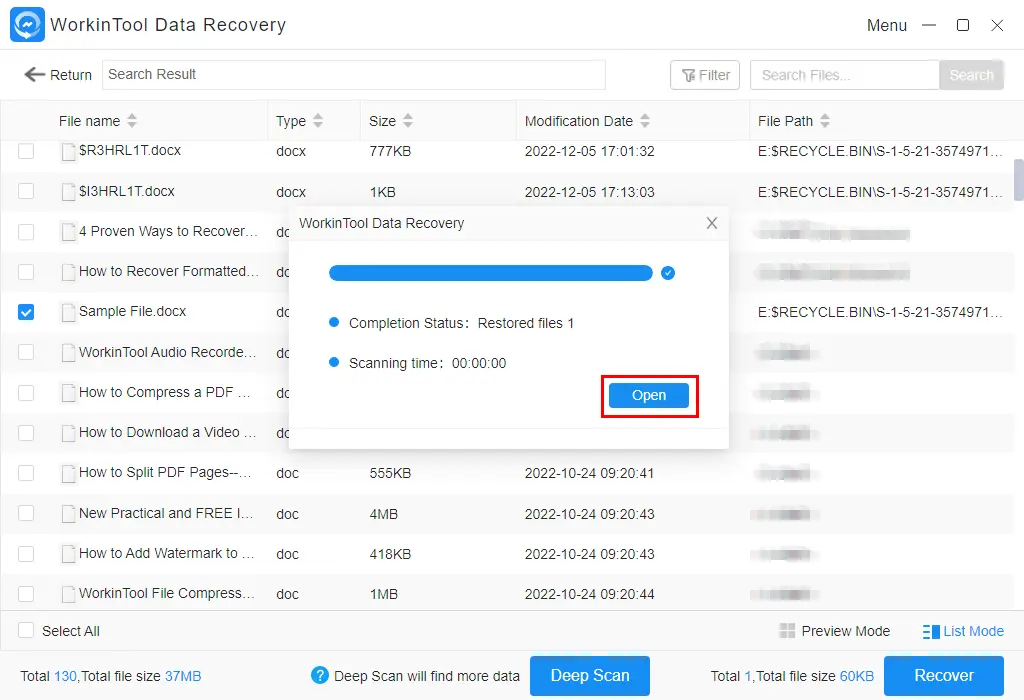
Task: Click file icon of Sample File.docx
Action: point(68,313)
